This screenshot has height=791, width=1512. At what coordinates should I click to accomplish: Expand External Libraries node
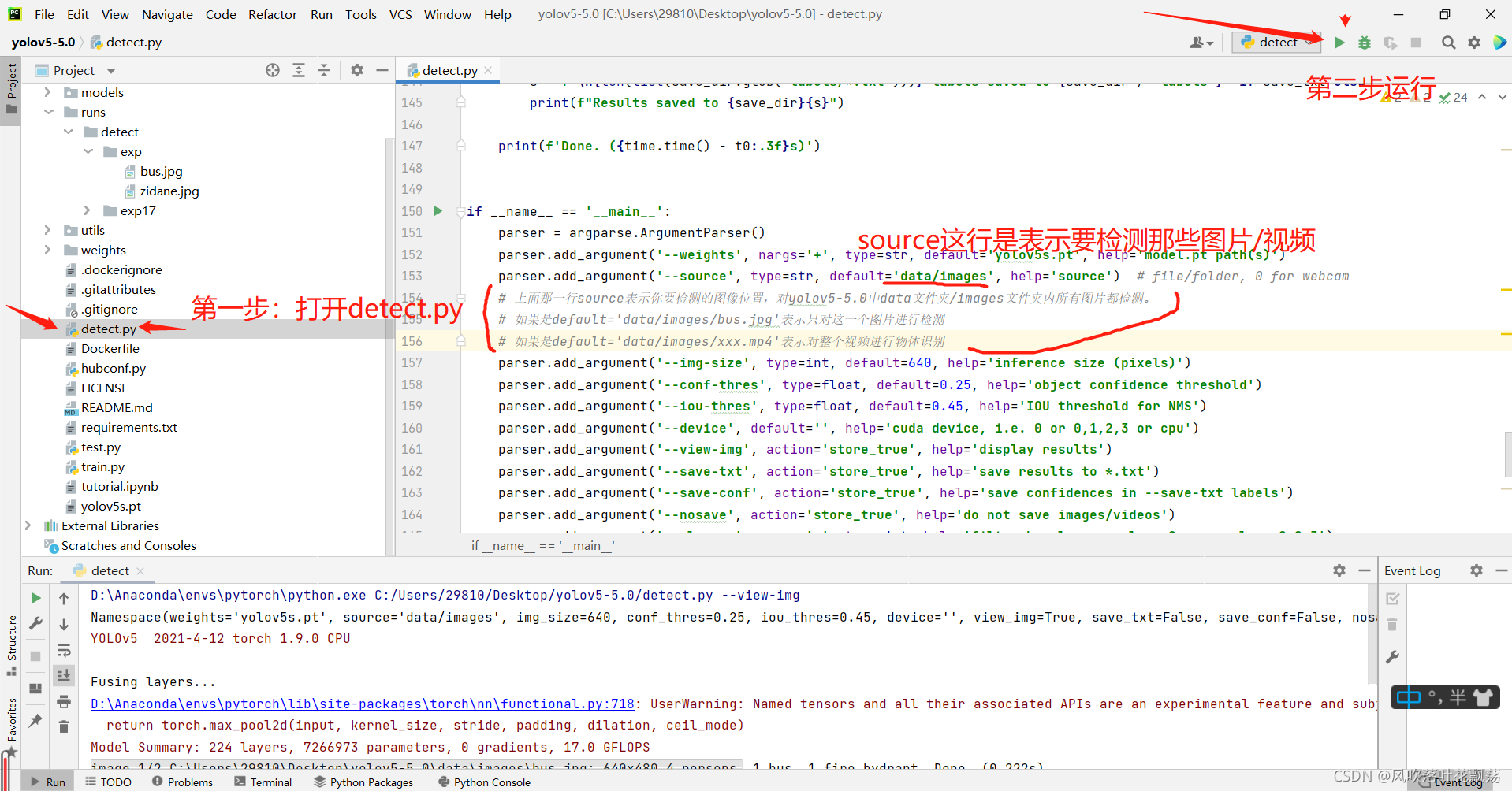(28, 525)
